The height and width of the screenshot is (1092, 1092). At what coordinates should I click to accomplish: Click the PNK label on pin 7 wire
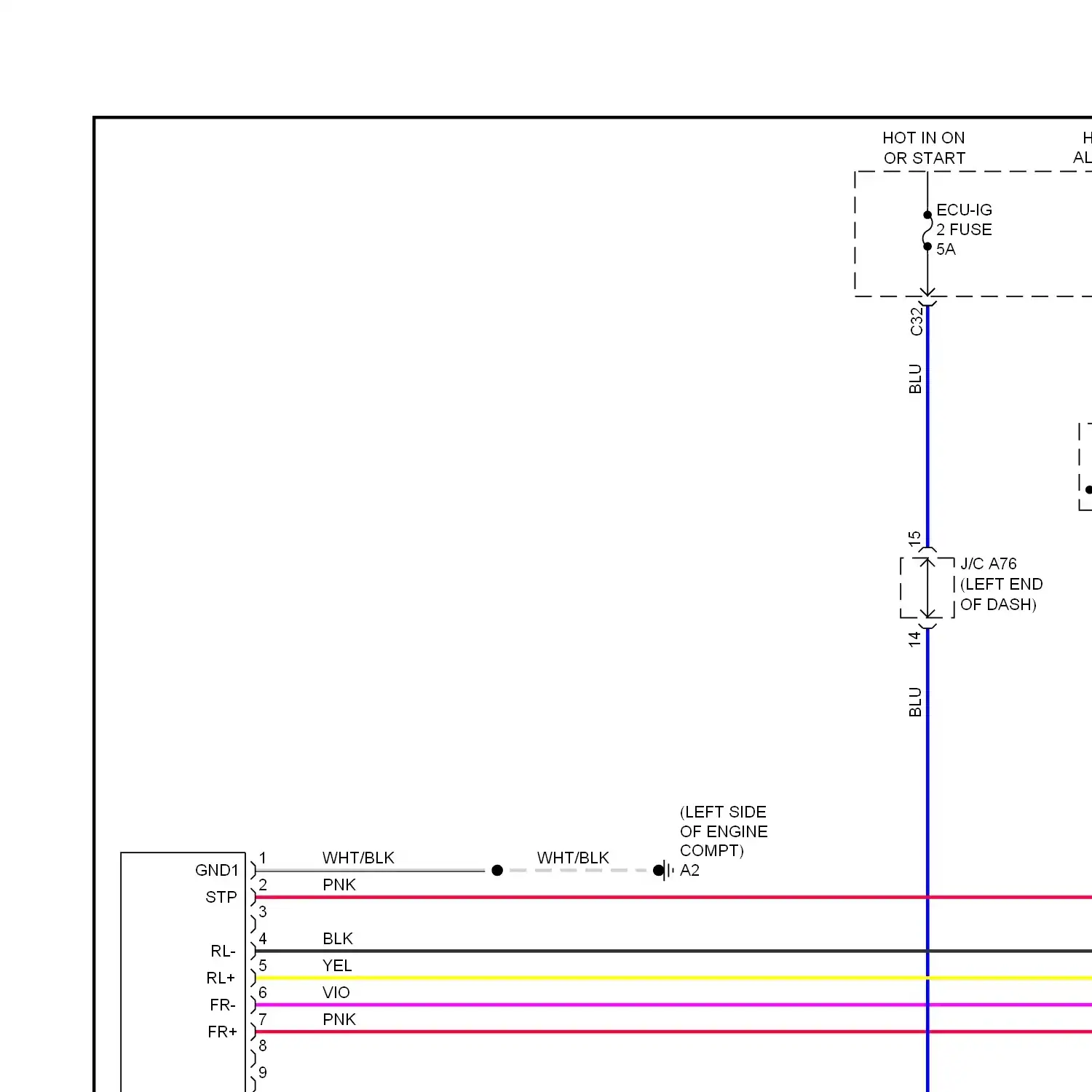[x=339, y=1019]
